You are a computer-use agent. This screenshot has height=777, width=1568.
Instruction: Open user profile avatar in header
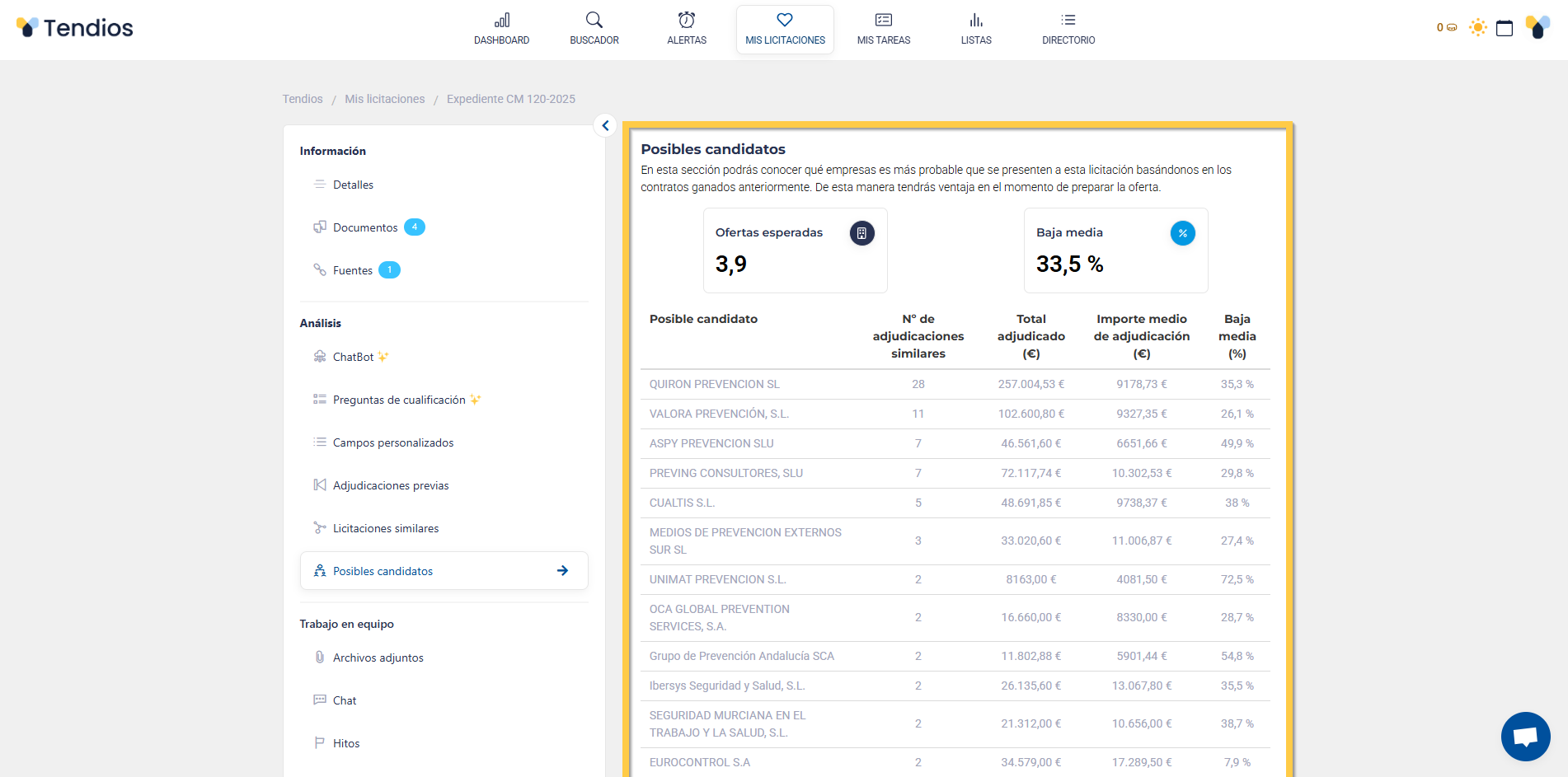point(1537,28)
